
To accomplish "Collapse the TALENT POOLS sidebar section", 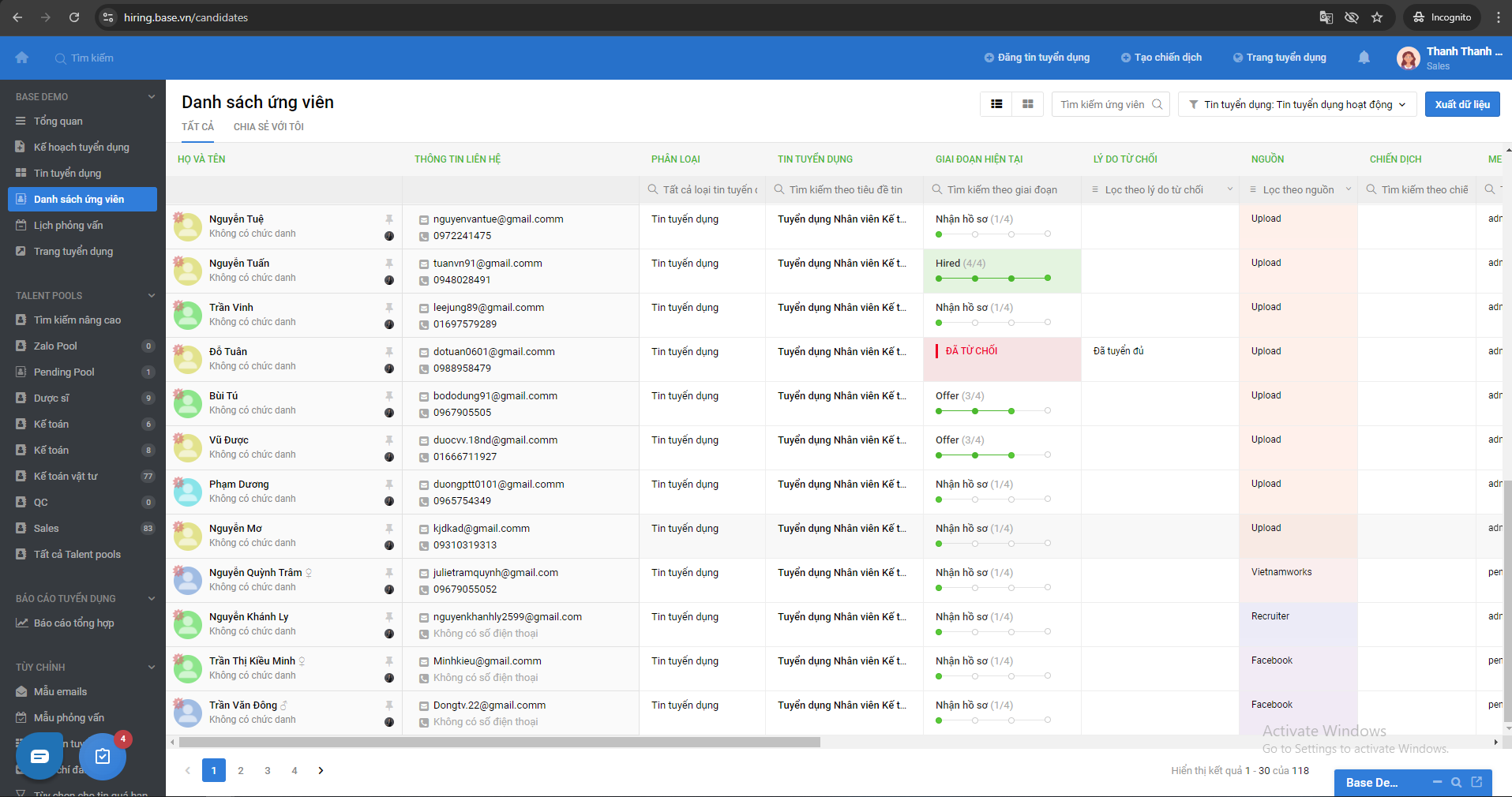I will point(151,296).
